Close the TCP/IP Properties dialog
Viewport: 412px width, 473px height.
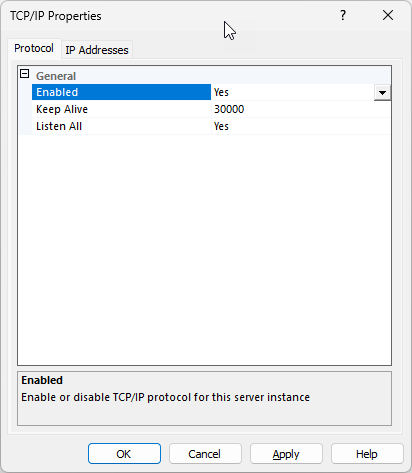tap(388, 15)
